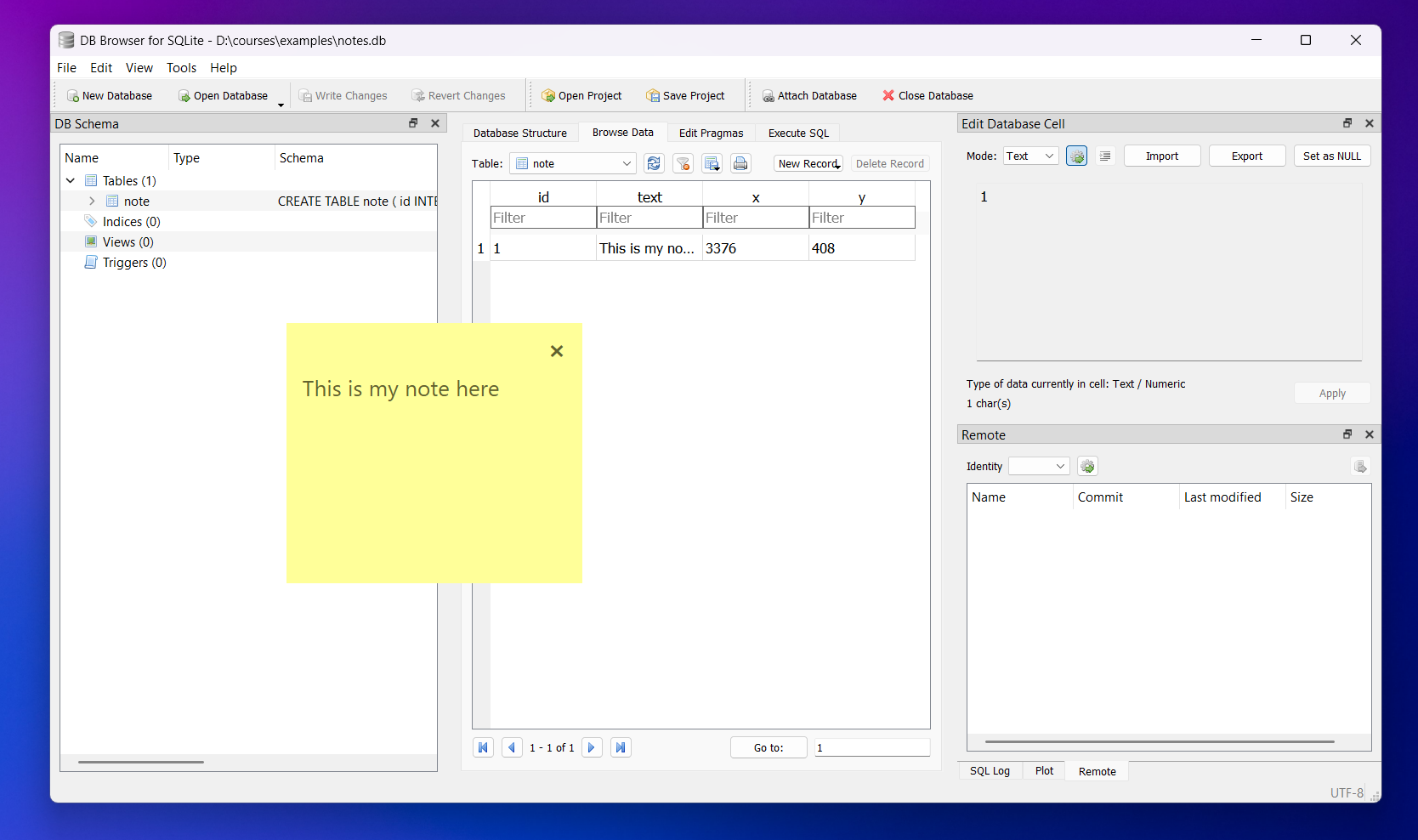
Task: Close the yellow sticky note
Action: [557, 351]
